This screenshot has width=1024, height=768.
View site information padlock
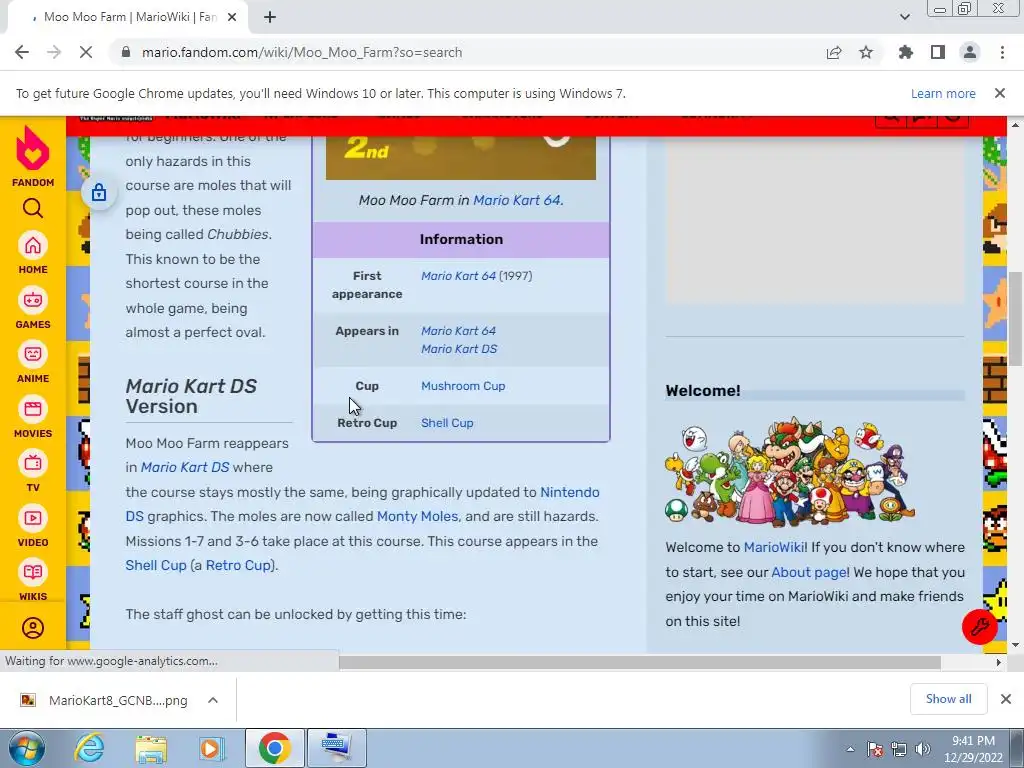click(126, 52)
